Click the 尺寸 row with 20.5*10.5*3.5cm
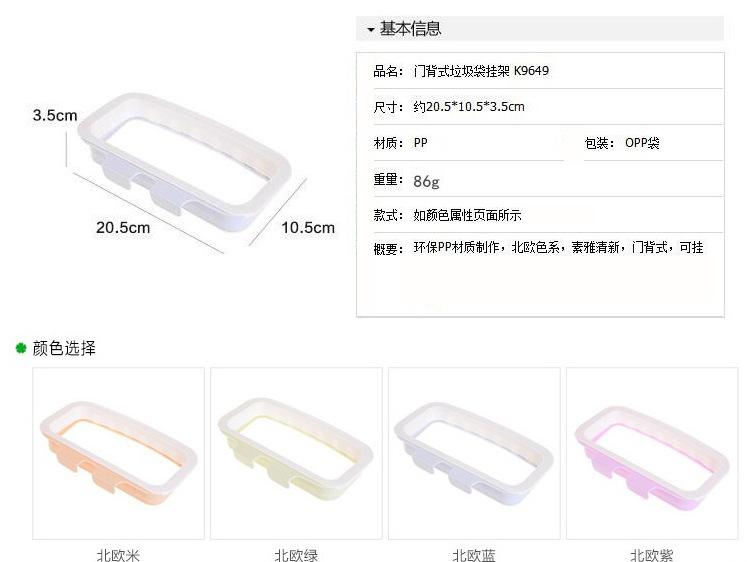The width and height of the screenshot is (750, 562). (548, 107)
